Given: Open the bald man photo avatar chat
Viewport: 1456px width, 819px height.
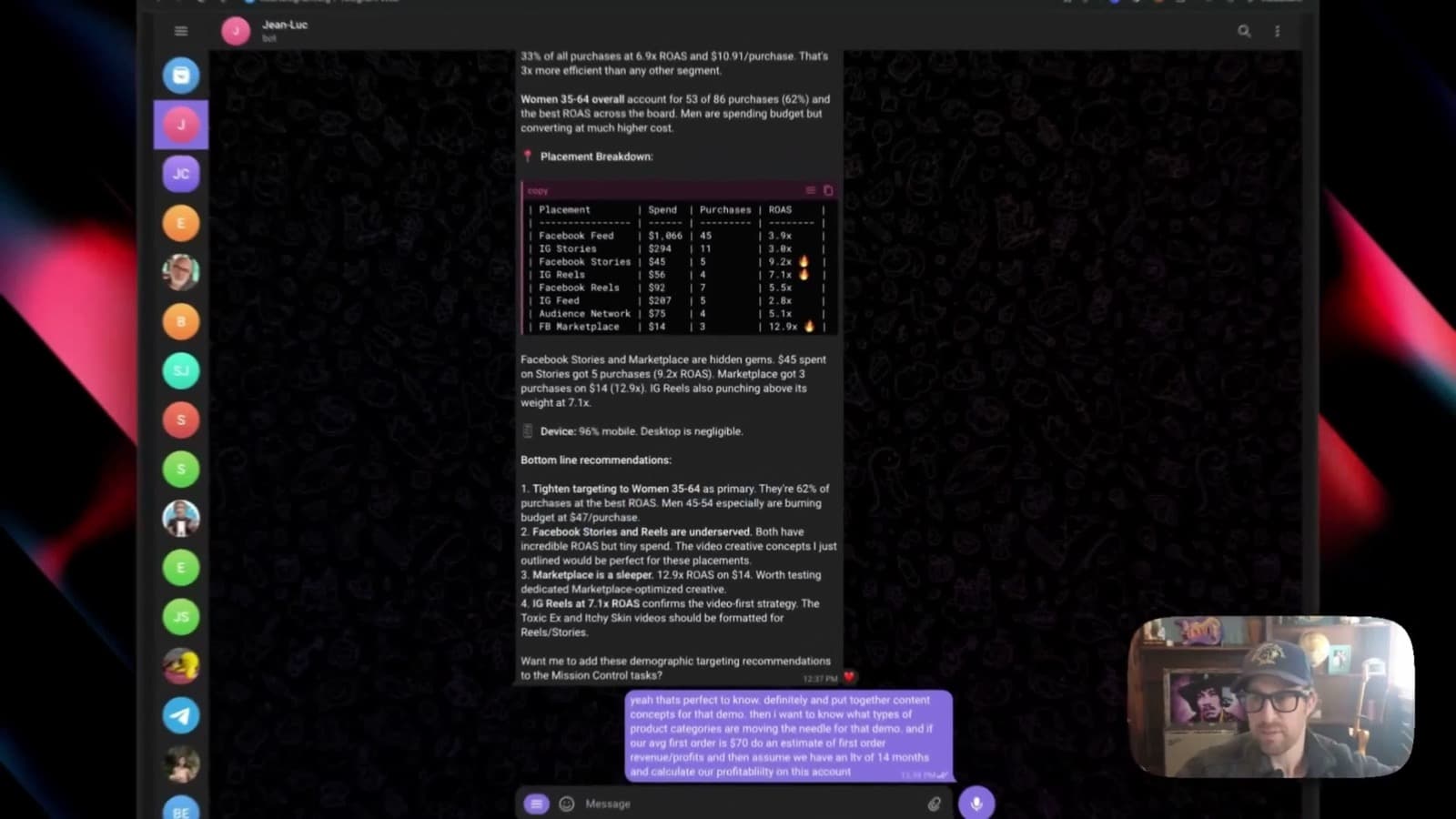Looking at the screenshot, I should [x=181, y=272].
